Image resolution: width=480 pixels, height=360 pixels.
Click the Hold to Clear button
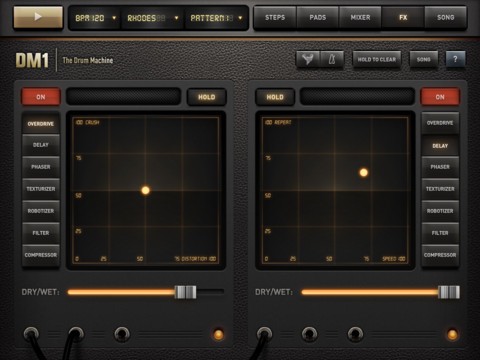pos(377,60)
